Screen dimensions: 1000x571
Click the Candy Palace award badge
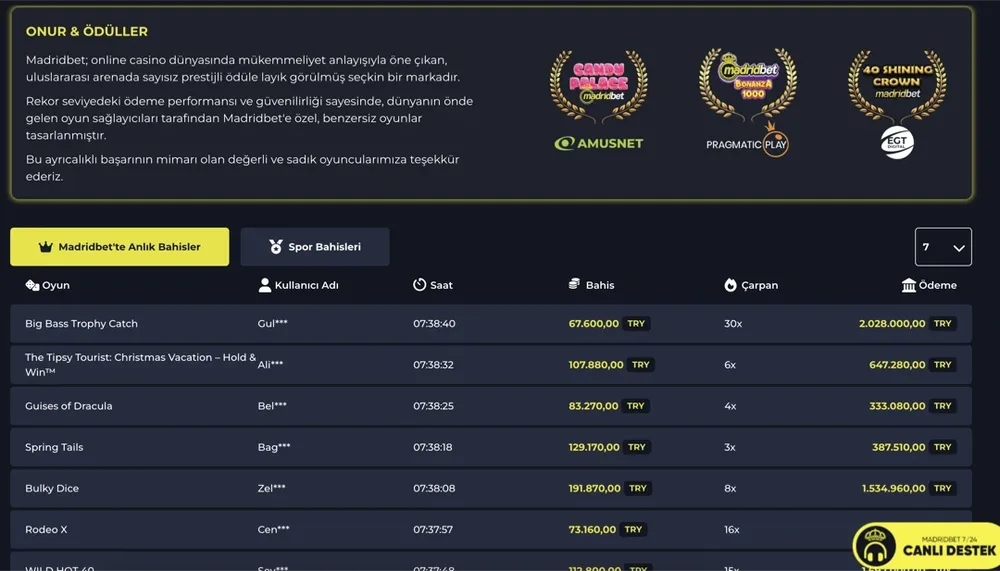(599, 85)
